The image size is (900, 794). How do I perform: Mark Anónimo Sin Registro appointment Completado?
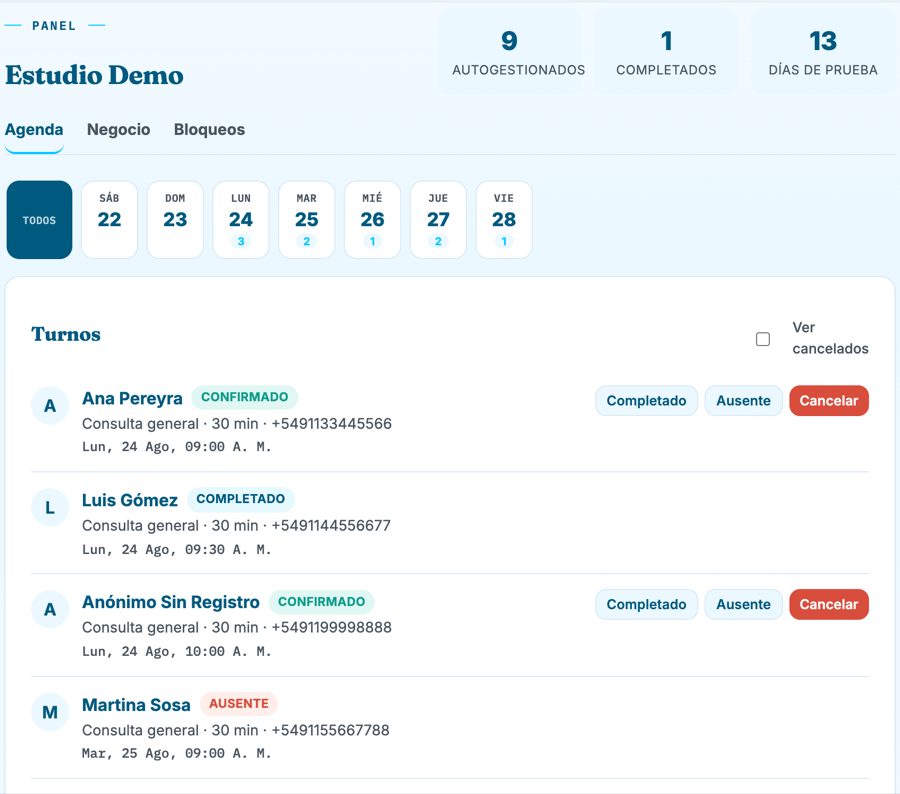[646, 605]
